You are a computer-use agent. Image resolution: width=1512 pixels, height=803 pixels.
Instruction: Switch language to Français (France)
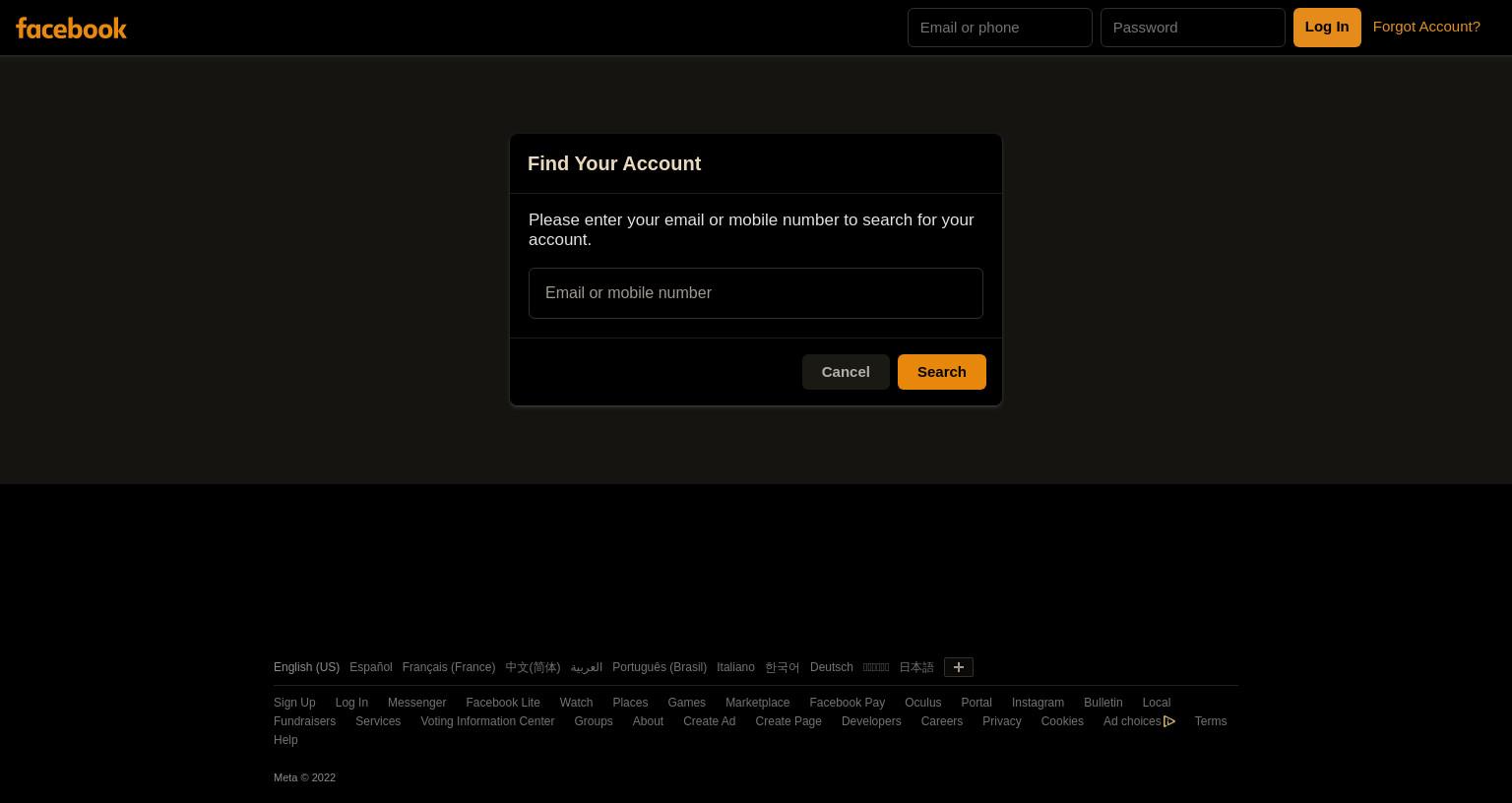point(448,667)
